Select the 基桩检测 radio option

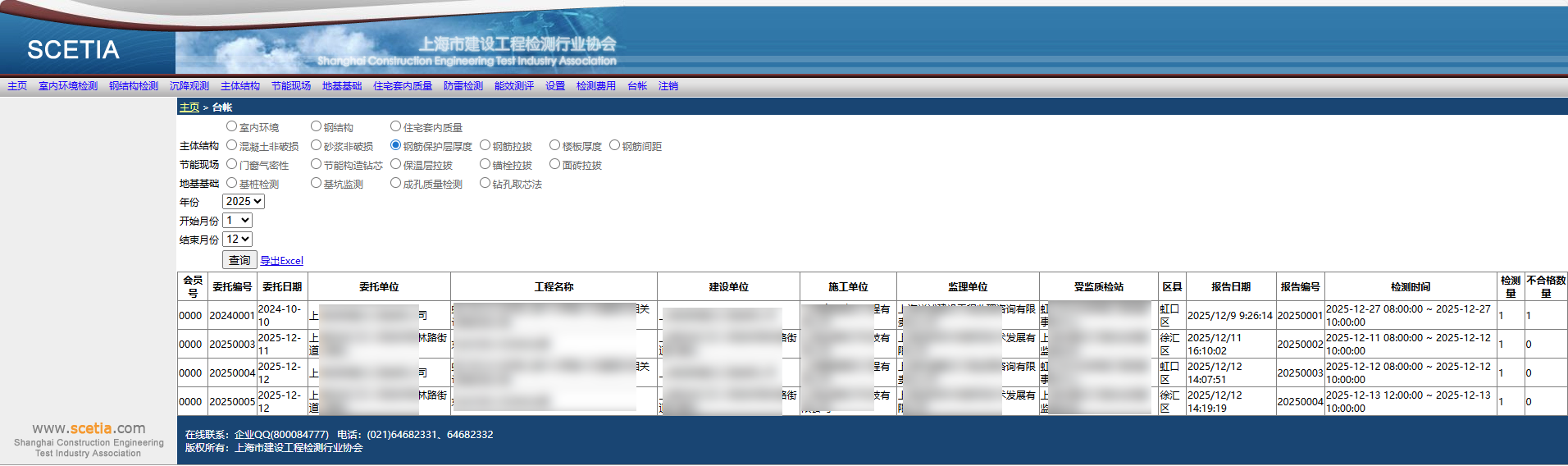coord(232,184)
